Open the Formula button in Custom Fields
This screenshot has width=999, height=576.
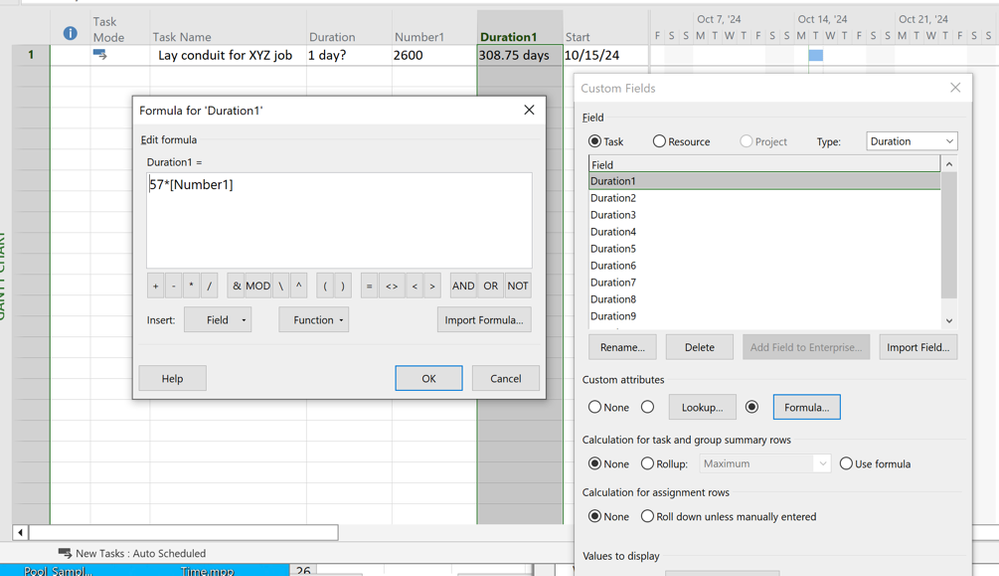807,407
